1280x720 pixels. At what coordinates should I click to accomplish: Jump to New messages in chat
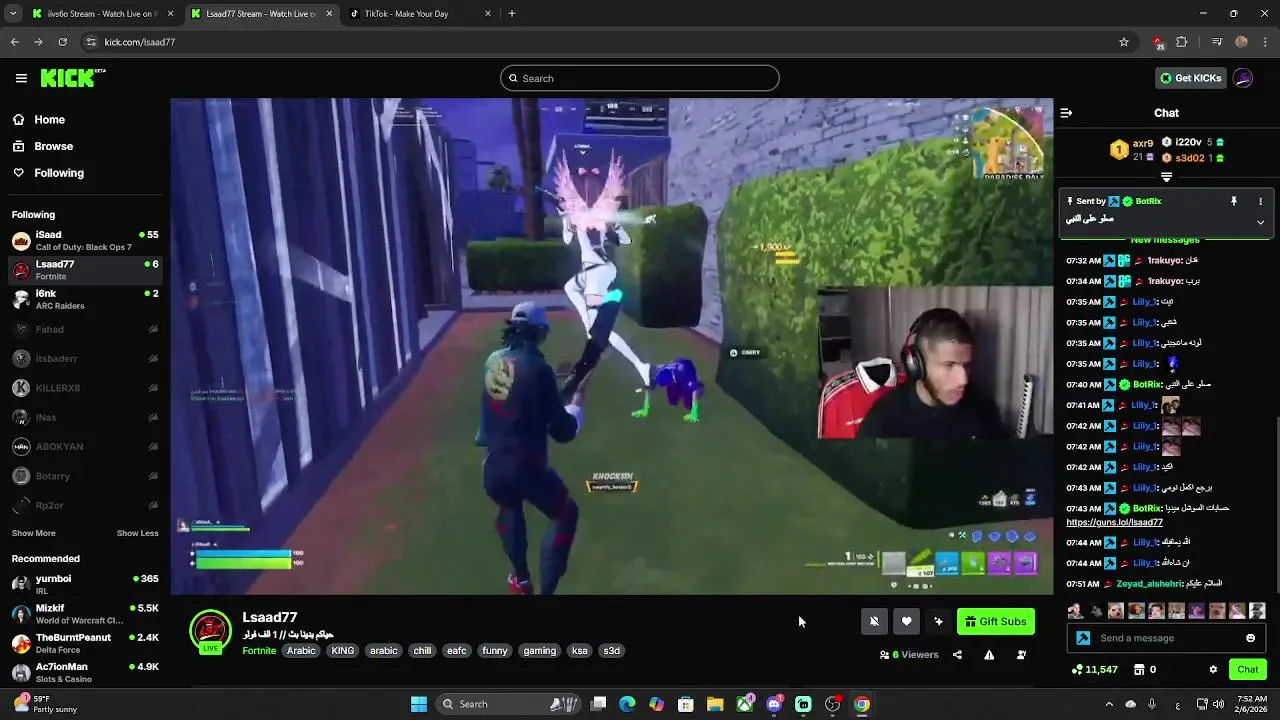(x=1165, y=240)
